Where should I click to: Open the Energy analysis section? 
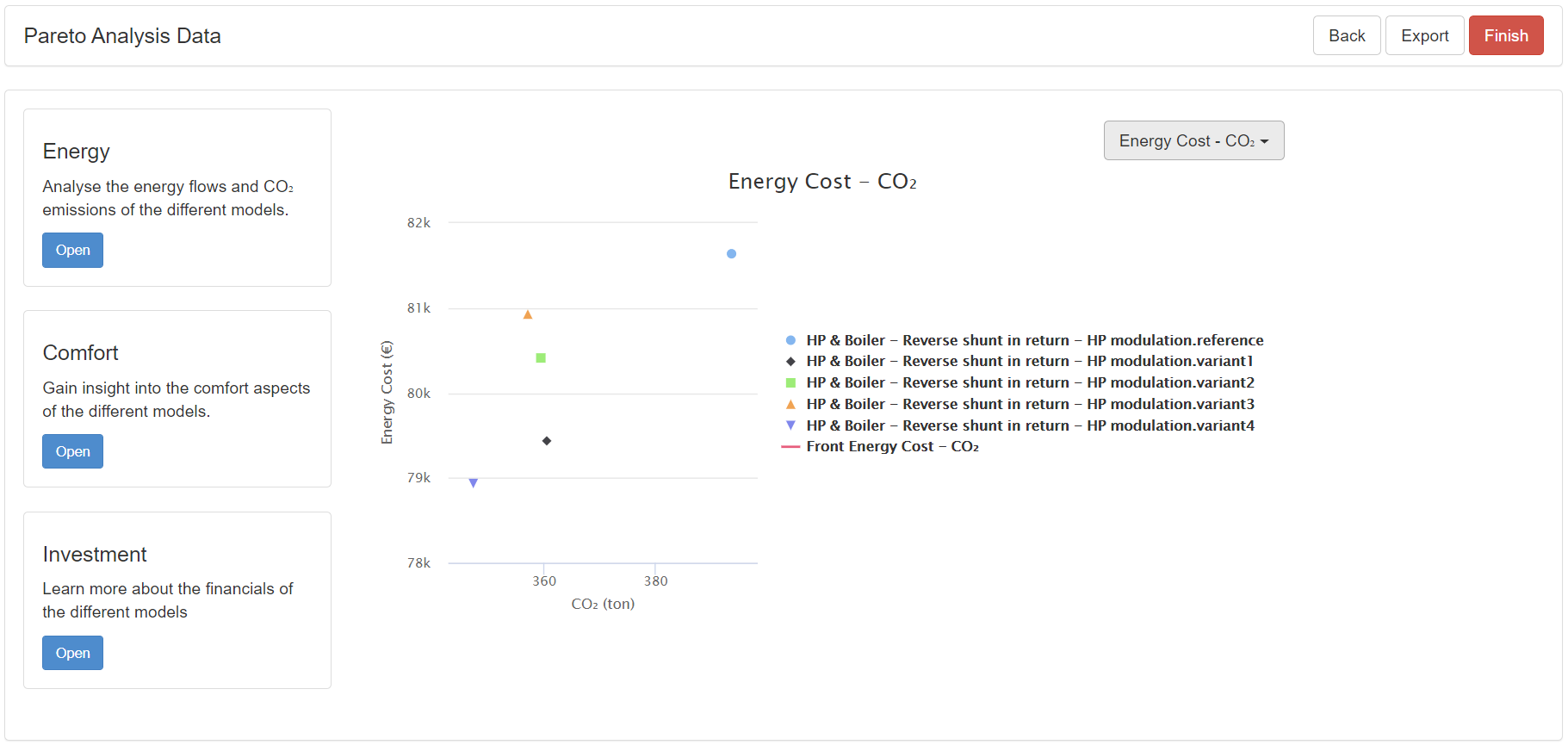point(72,251)
